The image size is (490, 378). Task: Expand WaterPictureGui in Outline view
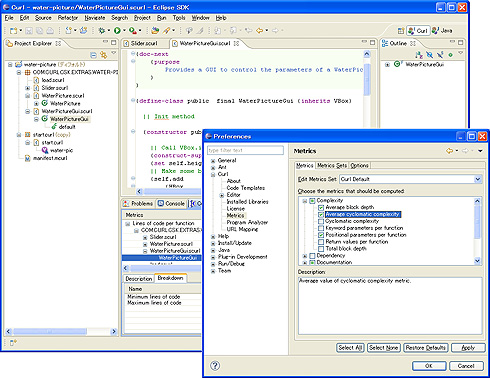point(387,65)
